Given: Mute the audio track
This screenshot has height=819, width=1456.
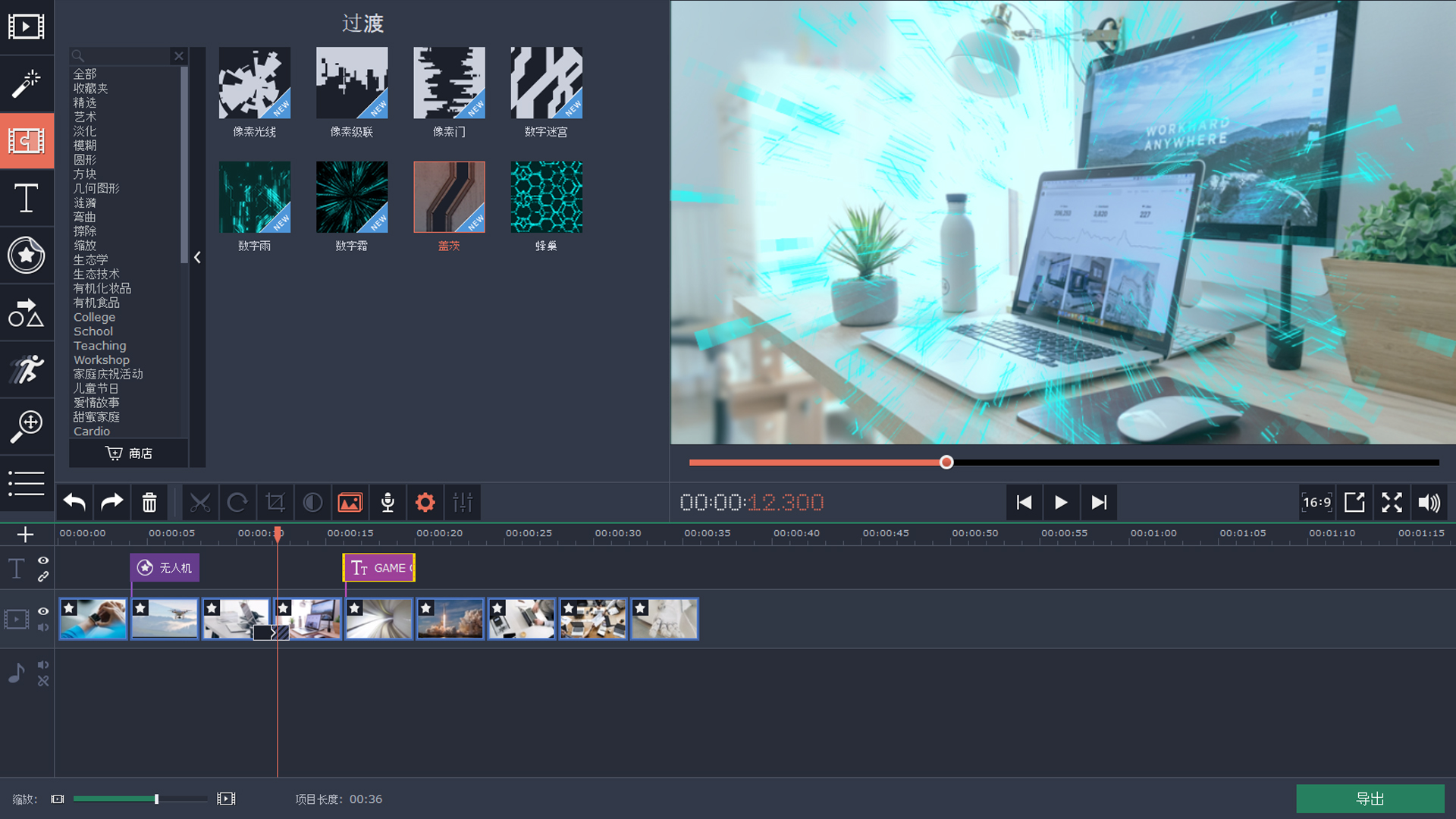Looking at the screenshot, I should click(43, 665).
